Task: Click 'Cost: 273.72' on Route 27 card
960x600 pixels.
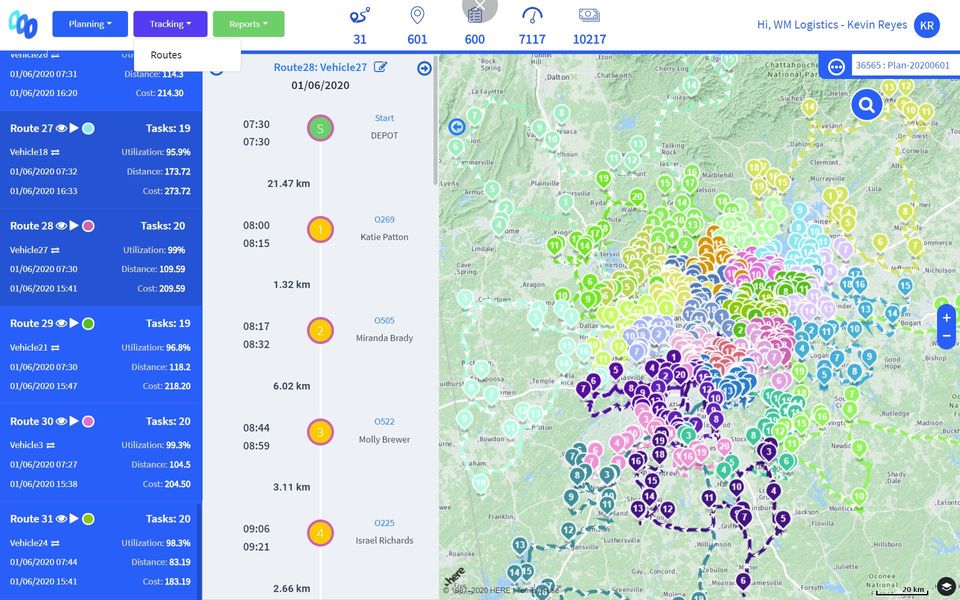Action: (x=167, y=191)
